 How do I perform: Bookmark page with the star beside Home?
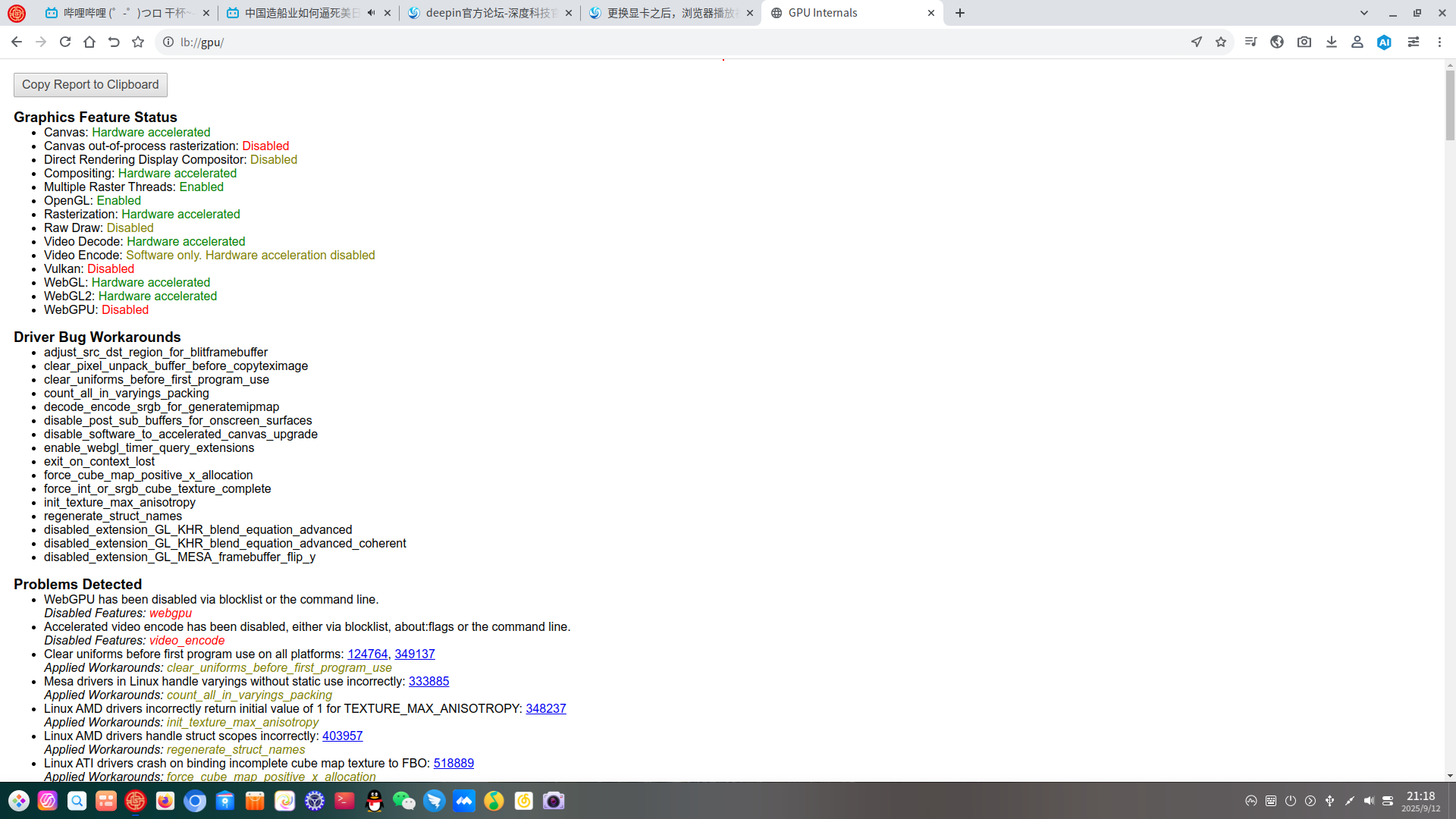(x=138, y=42)
